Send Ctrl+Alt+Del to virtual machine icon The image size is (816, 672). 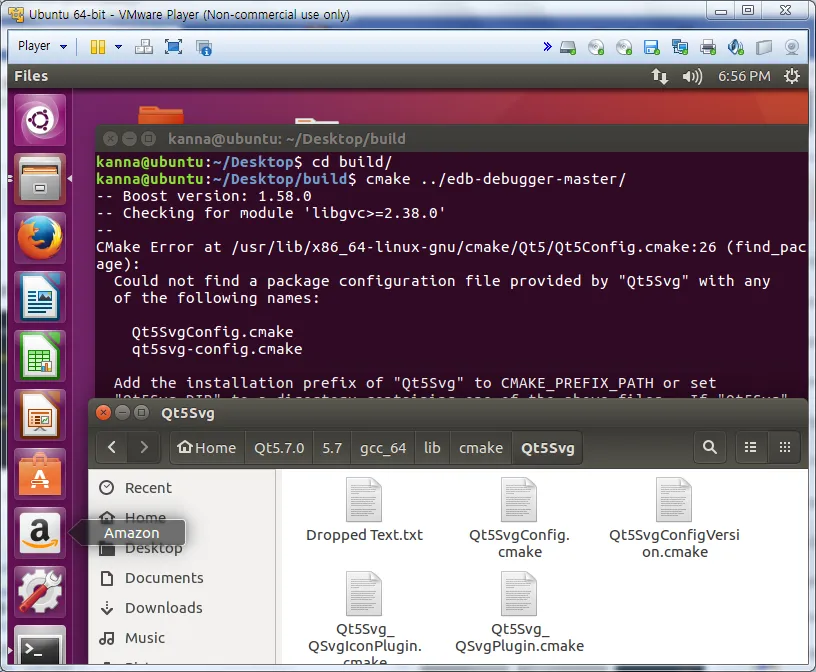pyautogui.click(x=144, y=47)
